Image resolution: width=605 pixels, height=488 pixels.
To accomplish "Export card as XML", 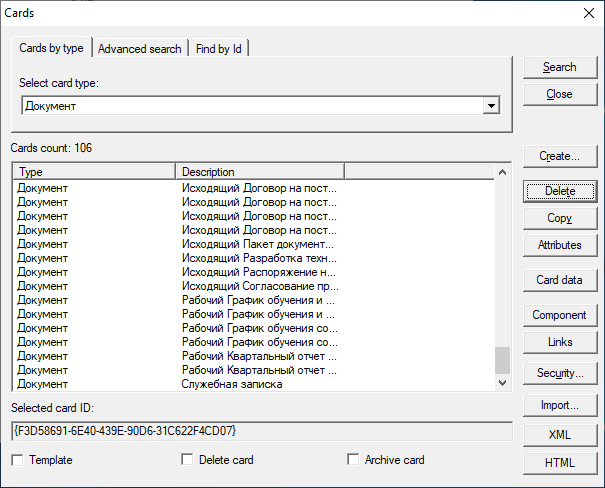I will coord(559,435).
